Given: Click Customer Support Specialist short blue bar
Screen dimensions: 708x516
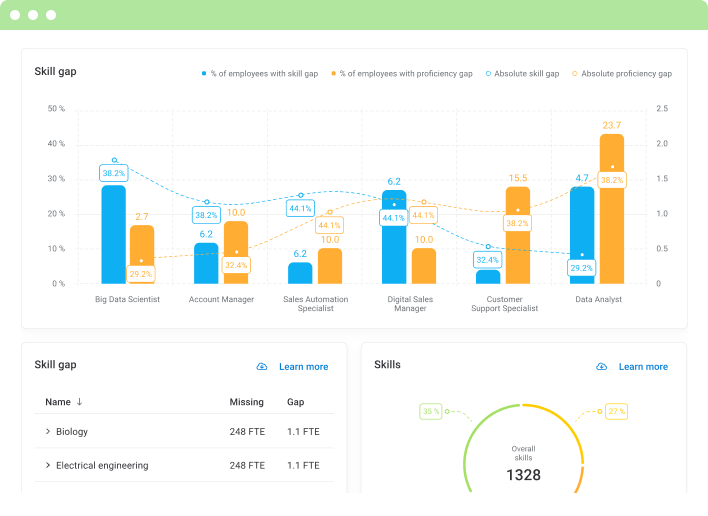Looking at the screenshot, I should [x=488, y=277].
